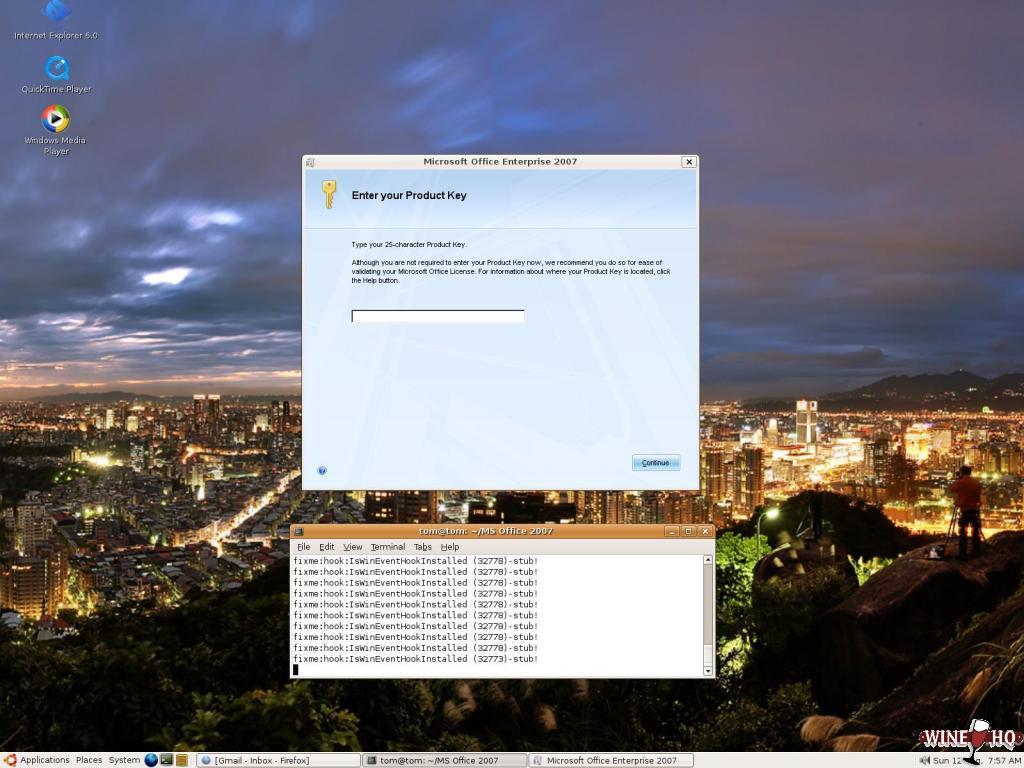Viewport: 1024px width, 768px height.
Task: Click the Product Key text field
Action: point(438,316)
